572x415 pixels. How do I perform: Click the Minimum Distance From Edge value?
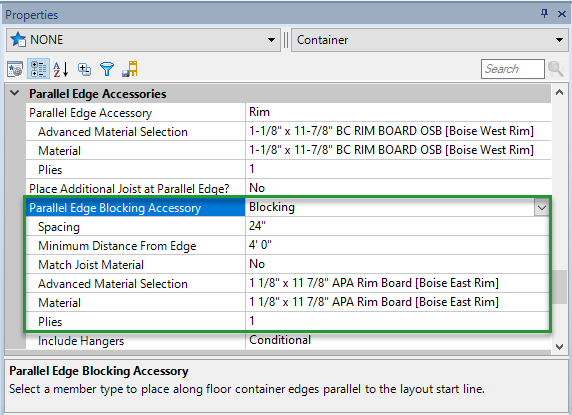coord(260,245)
